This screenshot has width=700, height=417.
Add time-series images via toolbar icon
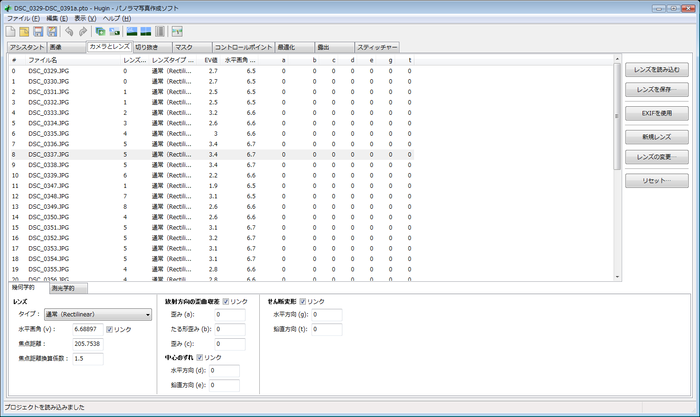[x=114, y=31]
